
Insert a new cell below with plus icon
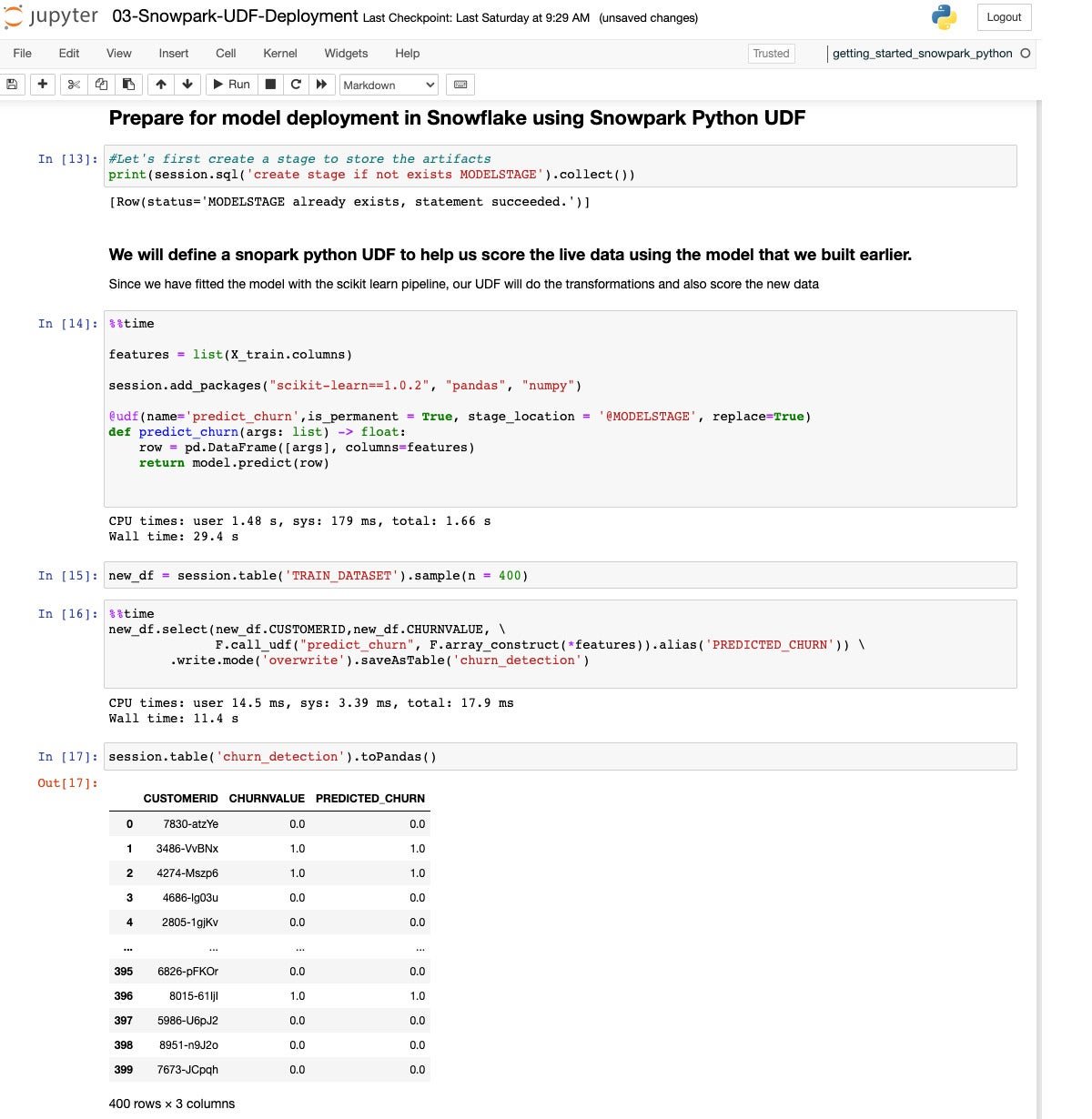42,85
